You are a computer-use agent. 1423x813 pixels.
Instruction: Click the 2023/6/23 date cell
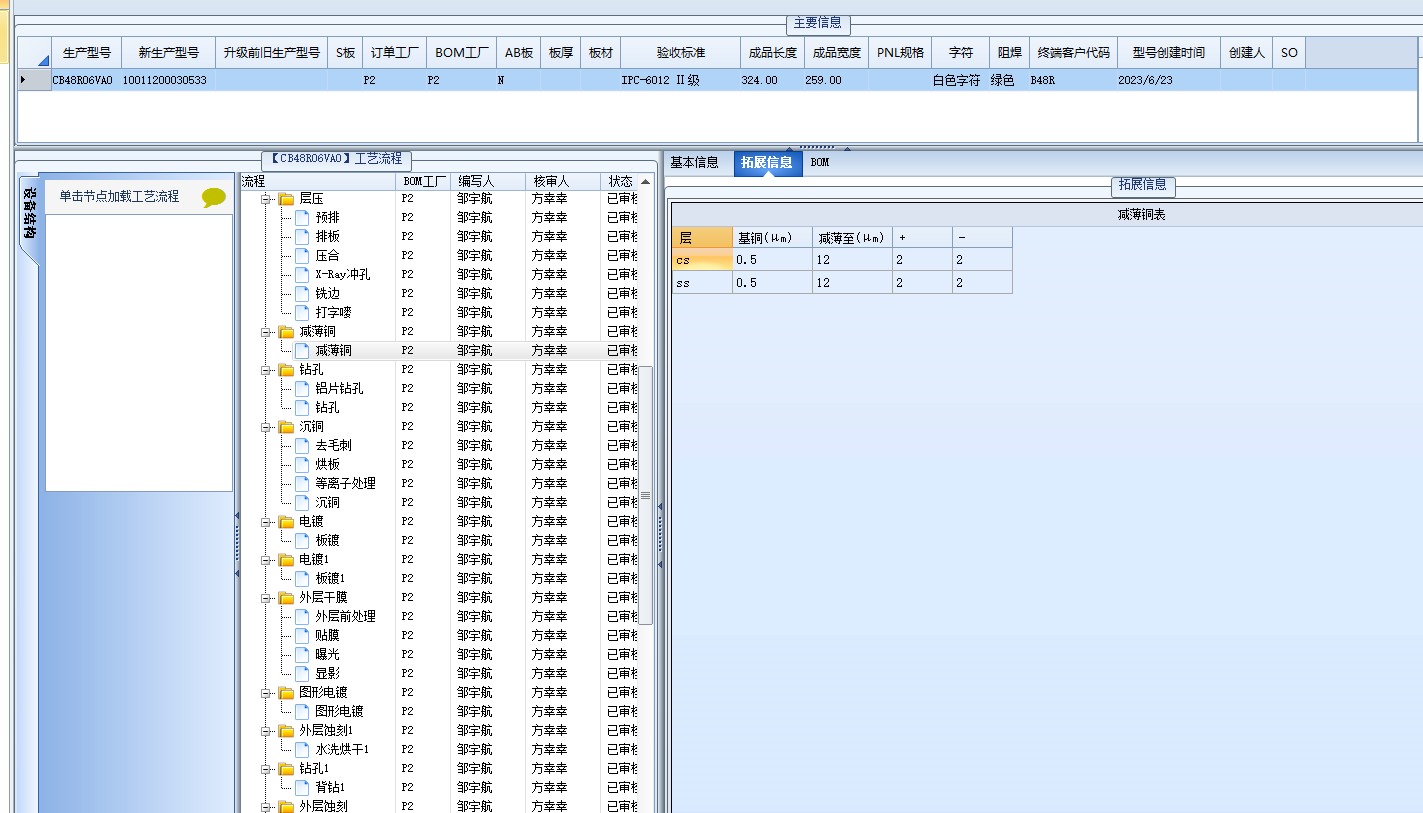click(1168, 80)
